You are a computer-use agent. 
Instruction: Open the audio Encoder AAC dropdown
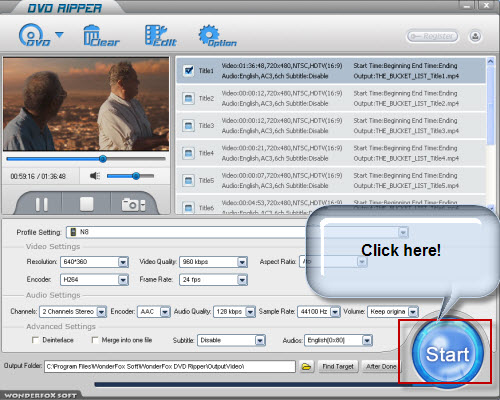click(165, 312)
